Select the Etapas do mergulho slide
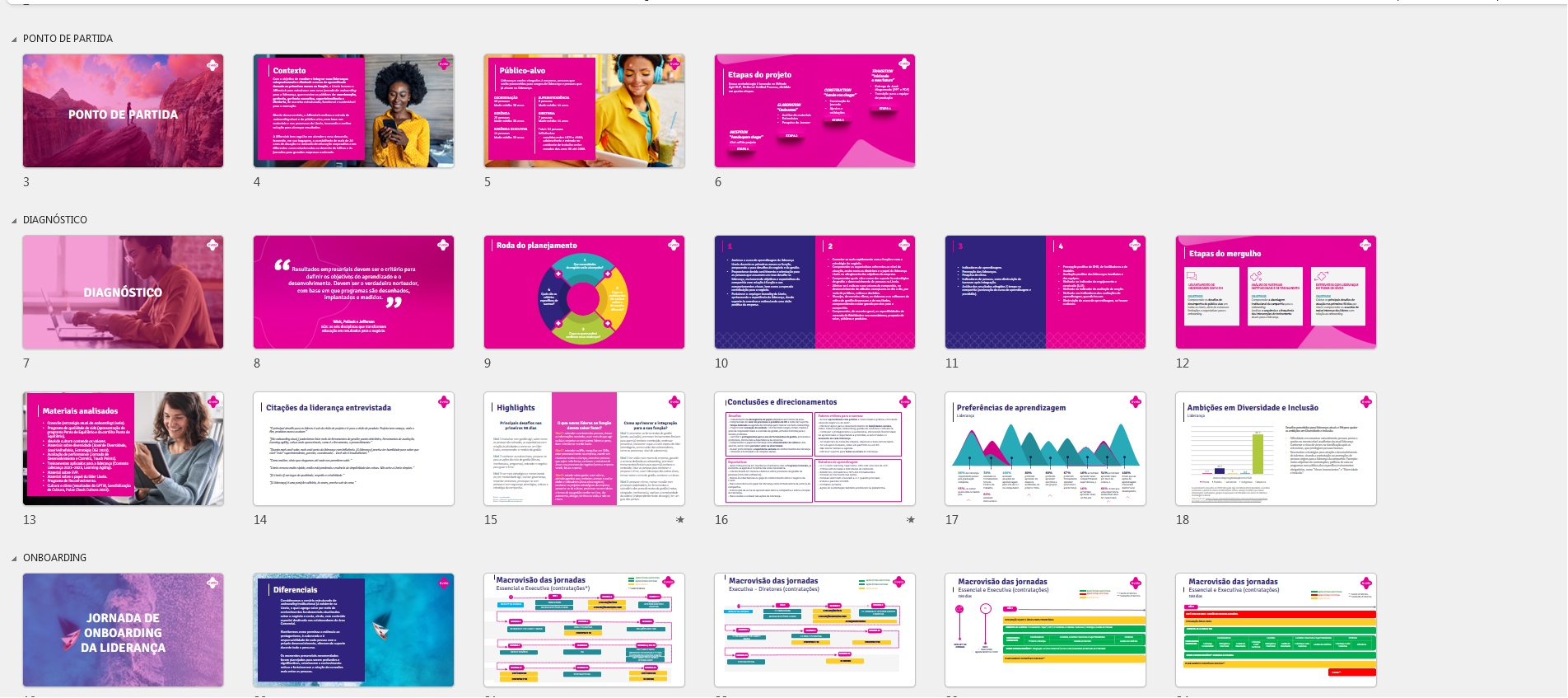 1276,293
